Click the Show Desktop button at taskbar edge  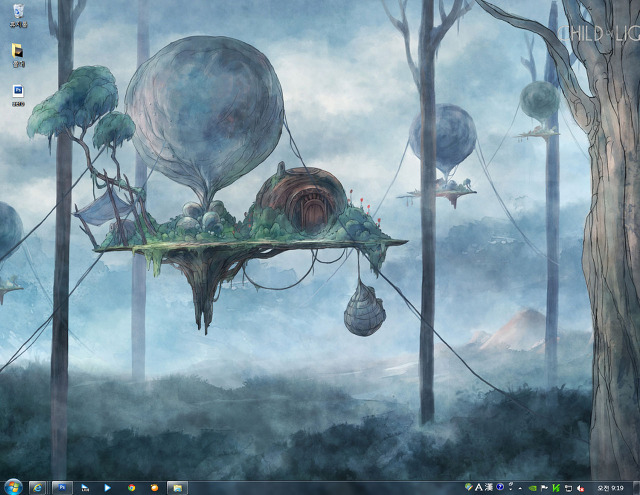pyautogui.click(x=636, y=488)
